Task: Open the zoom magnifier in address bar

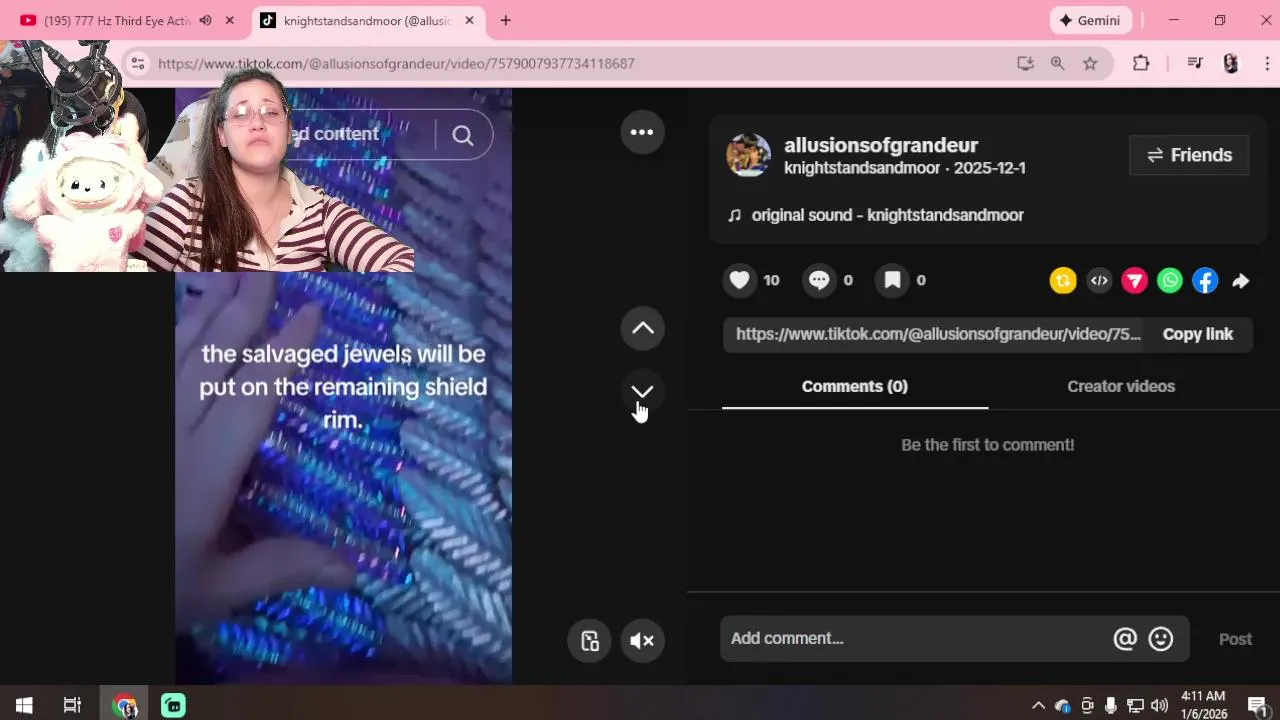Action: [x=1057, y=63]
